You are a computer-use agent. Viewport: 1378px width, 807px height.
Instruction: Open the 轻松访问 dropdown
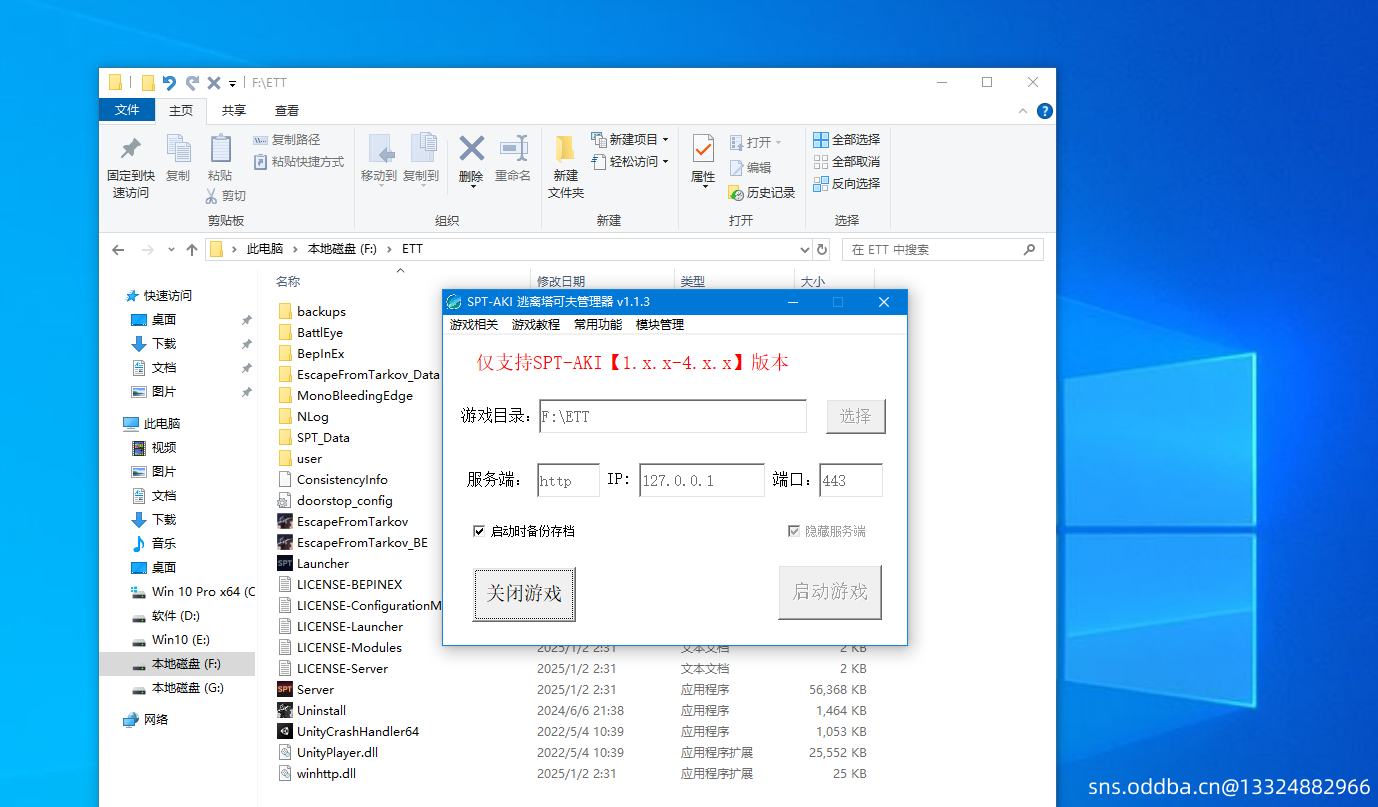tap(630, 162)
